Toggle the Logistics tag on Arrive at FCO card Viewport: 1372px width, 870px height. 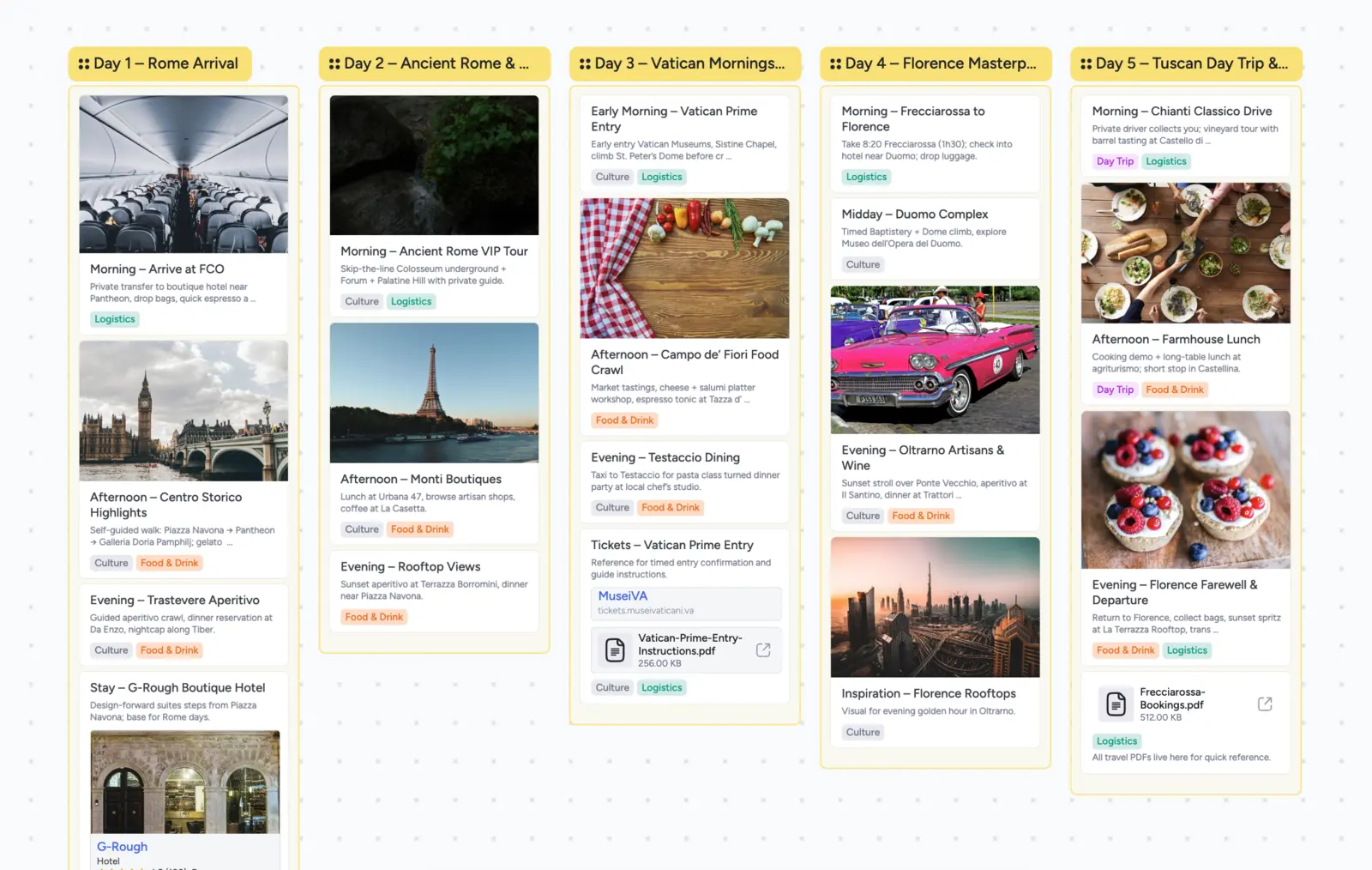[114, 318]
